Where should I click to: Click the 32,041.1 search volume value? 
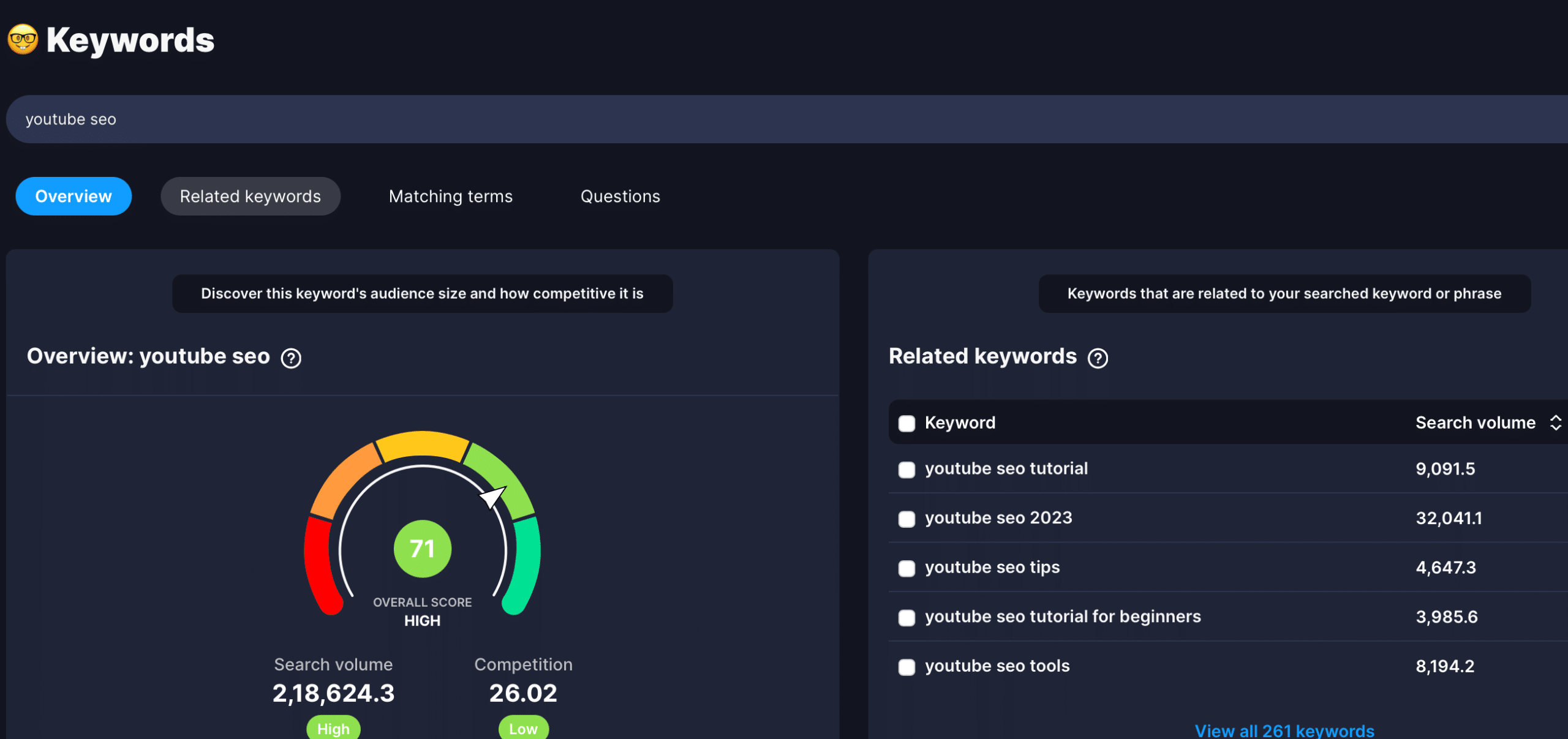pos(1449,518)
